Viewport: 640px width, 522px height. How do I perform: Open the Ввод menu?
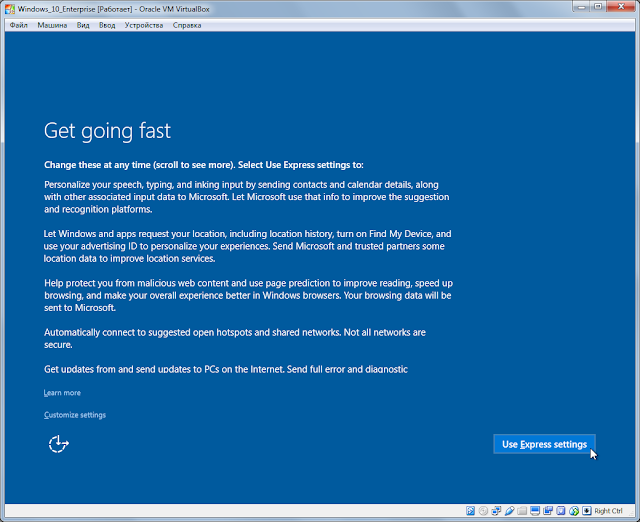click(107, 25)
